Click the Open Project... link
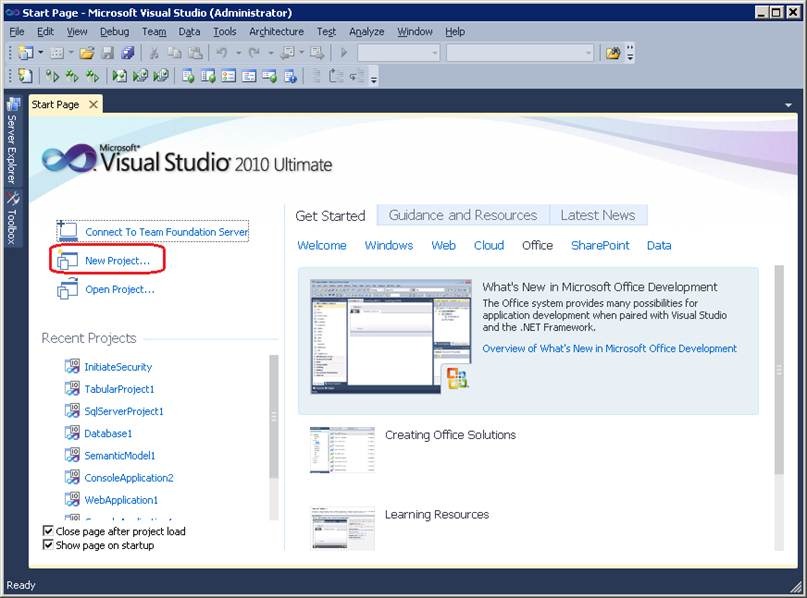 120,290
